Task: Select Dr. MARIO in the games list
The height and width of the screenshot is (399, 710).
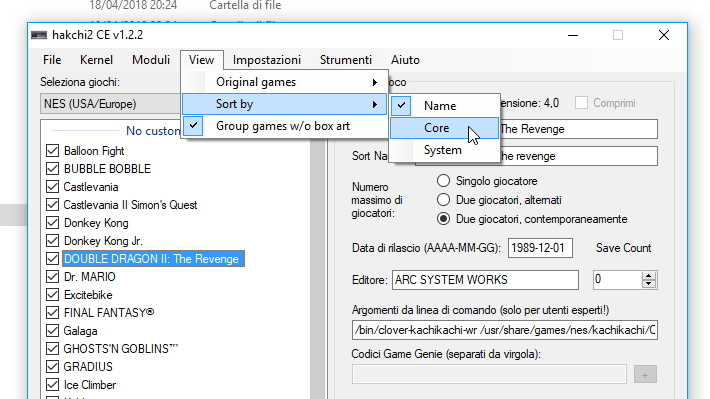Action: pos(90,277)
